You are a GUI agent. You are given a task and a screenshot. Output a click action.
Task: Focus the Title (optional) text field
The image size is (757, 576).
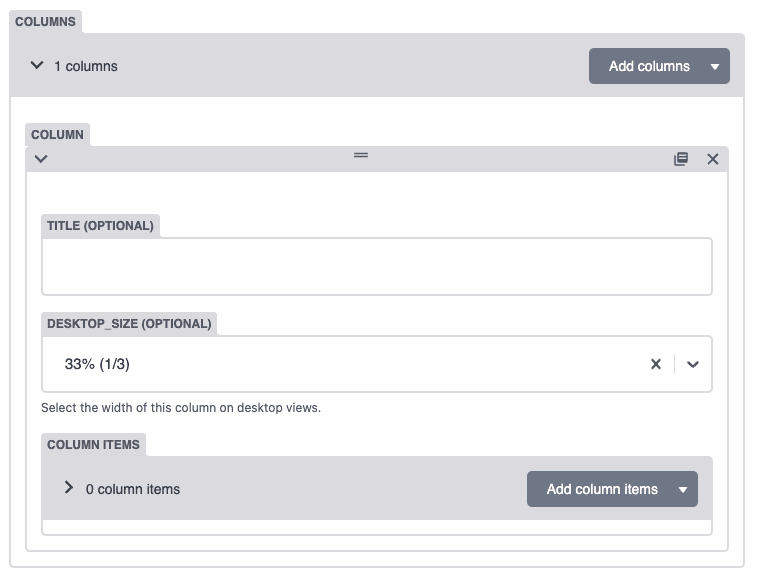(377, 267)
